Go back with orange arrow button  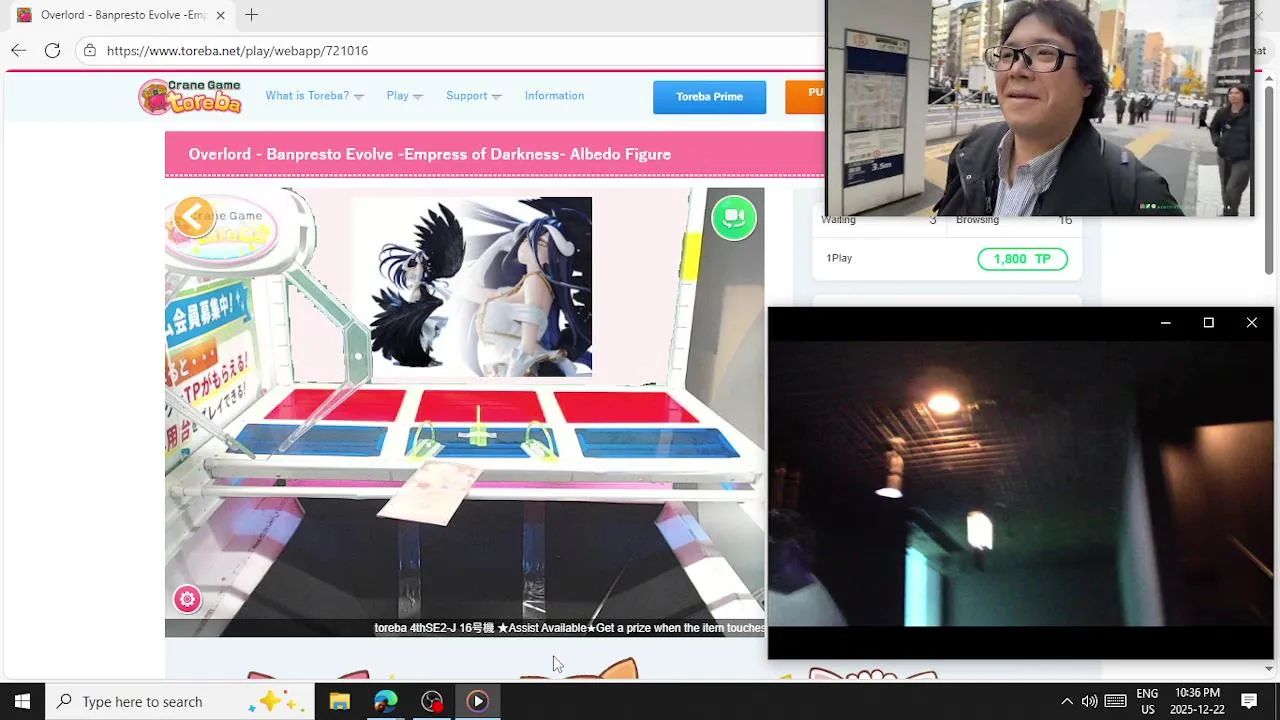coord(193,216)
